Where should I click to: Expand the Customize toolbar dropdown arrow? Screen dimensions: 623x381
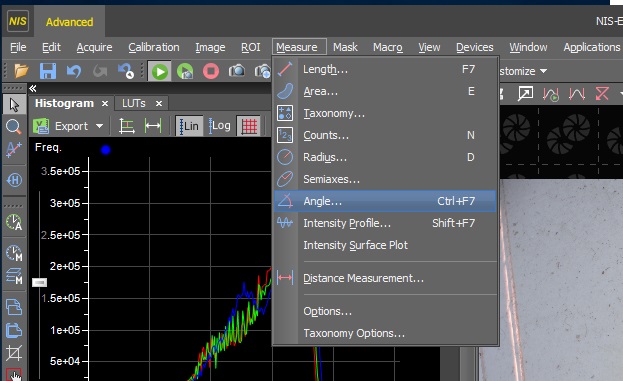point(544,71)
